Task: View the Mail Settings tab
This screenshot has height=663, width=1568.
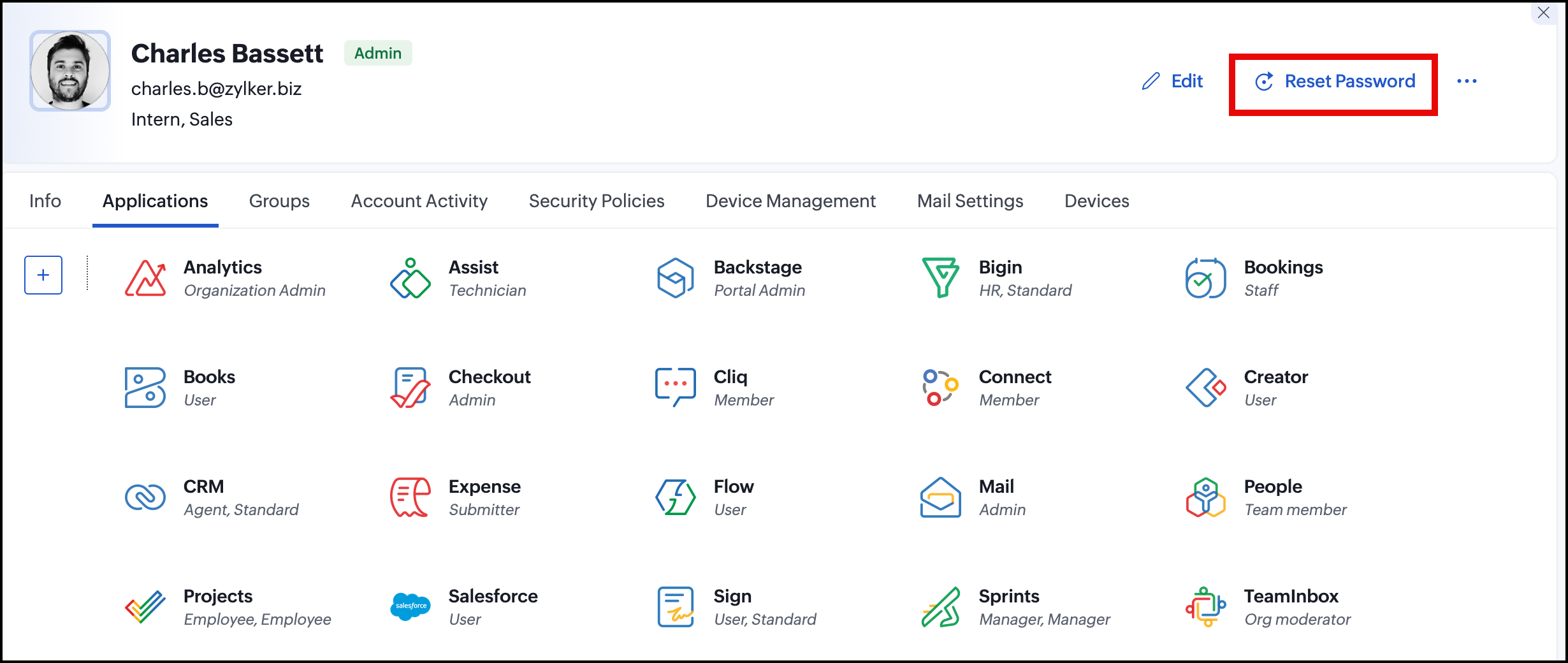Action: 970,201
